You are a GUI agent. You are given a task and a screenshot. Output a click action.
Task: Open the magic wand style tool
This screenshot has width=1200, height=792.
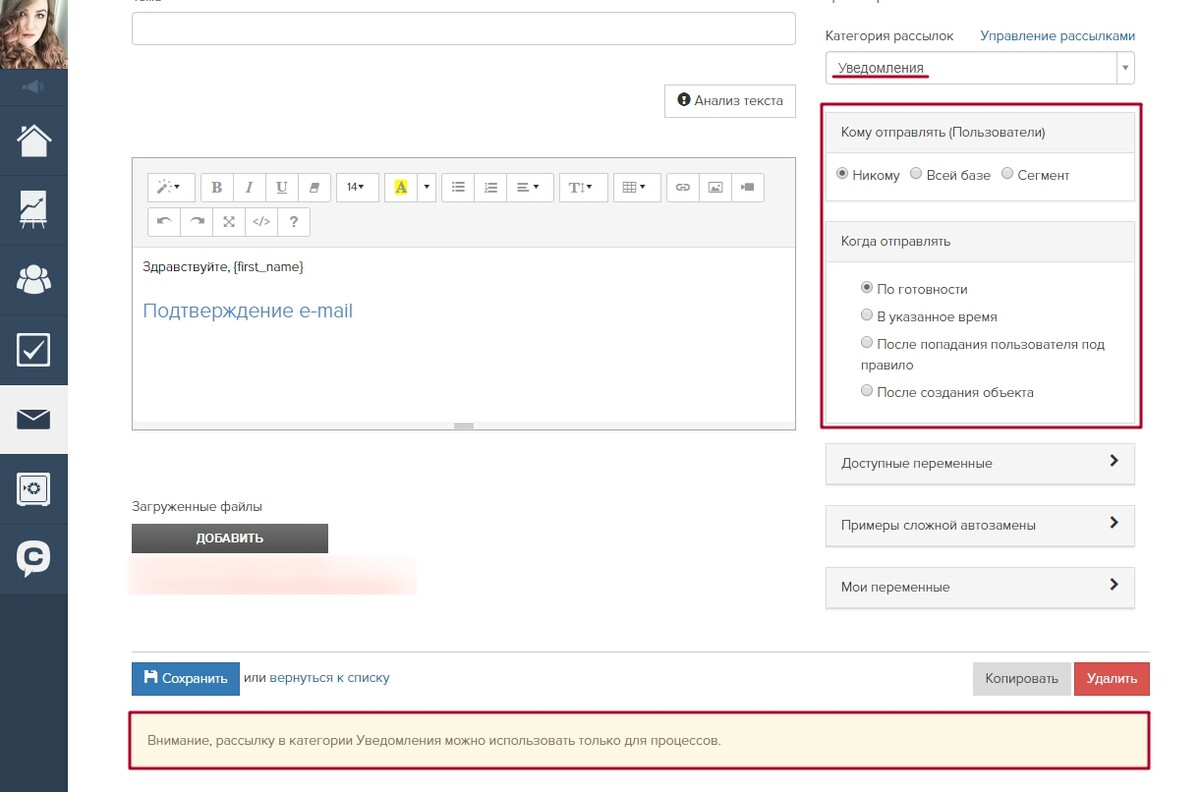tap(171, 187)
